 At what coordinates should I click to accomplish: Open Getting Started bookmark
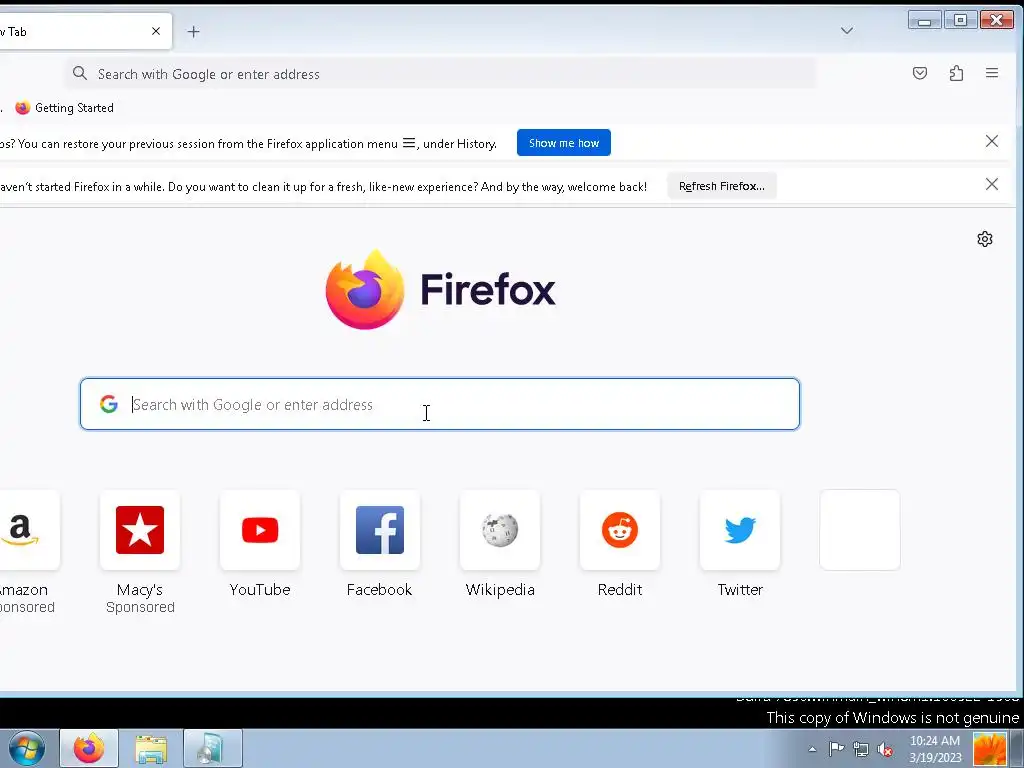(x=65, y=108)
